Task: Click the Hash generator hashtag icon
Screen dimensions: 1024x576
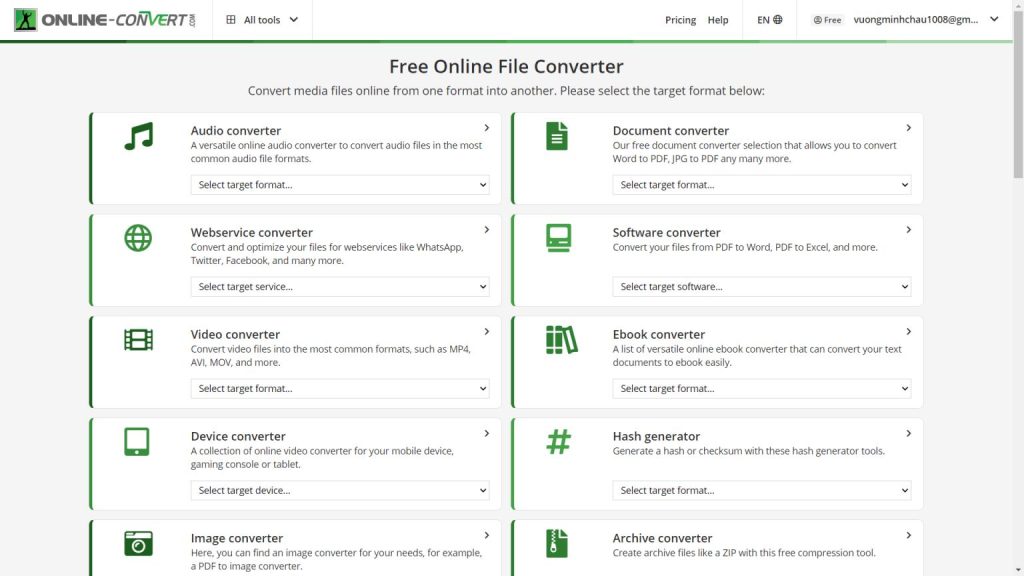Action: click(x=559, y=441)
